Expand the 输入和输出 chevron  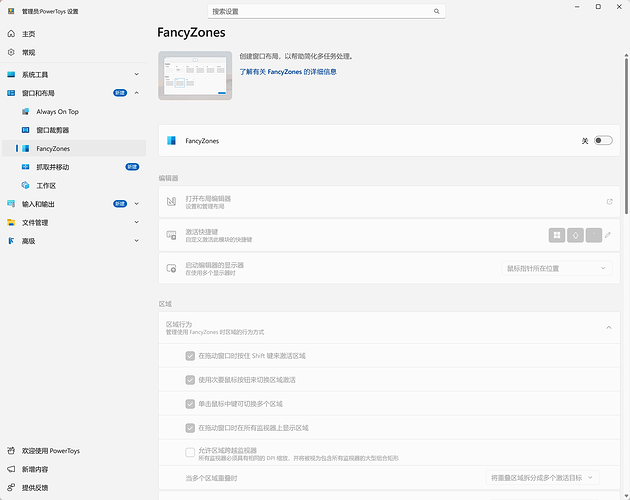(137, 204)
